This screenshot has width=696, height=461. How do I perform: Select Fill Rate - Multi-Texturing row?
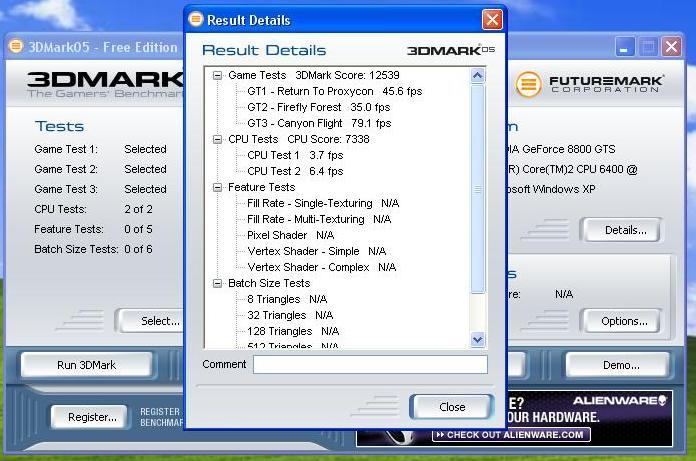coord(319,219)
